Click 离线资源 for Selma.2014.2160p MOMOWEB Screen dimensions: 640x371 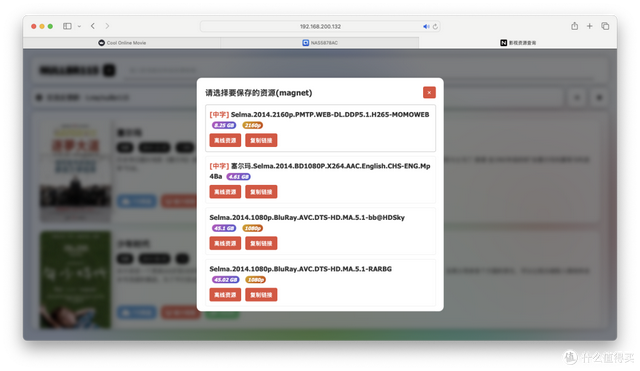click(225, 140)
